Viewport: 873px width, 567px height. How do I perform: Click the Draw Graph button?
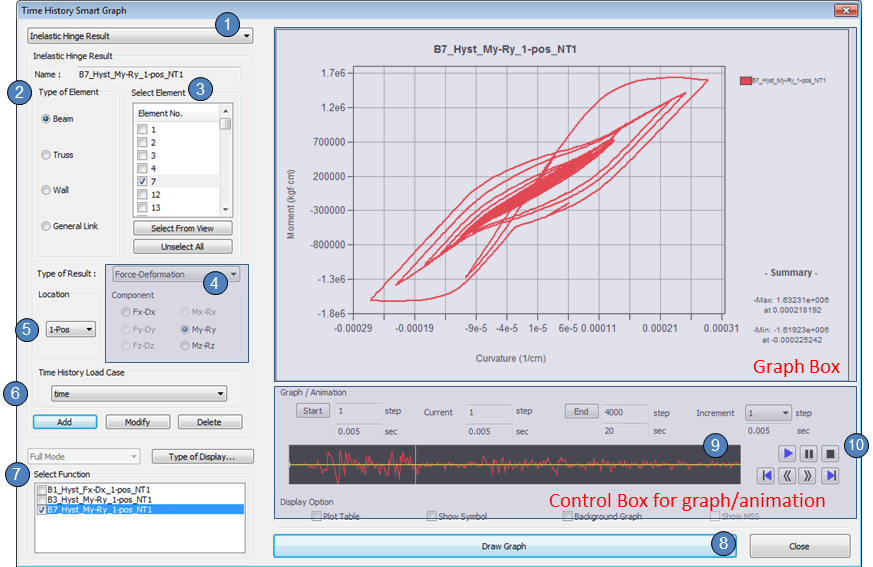click(505, 546)
